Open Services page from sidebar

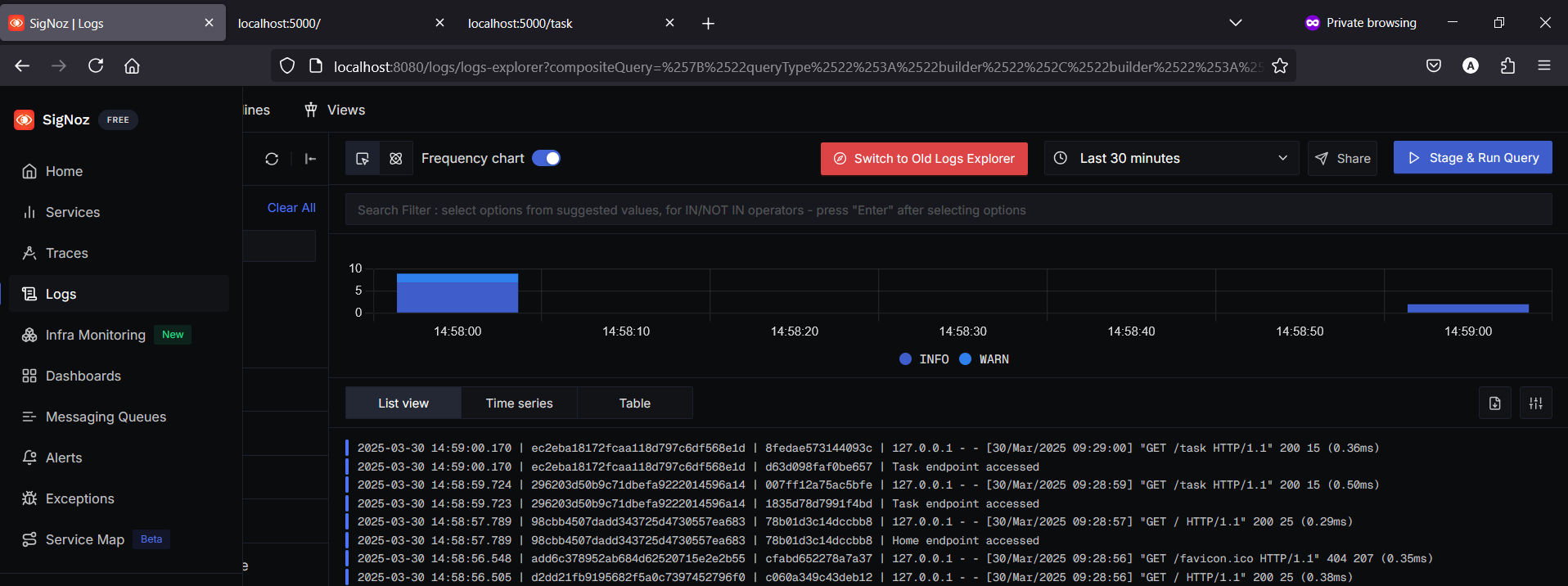click(72, 212)
